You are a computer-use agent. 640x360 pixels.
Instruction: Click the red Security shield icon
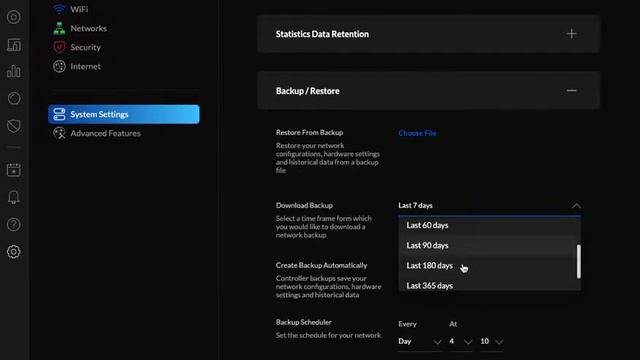pos(59,47)
